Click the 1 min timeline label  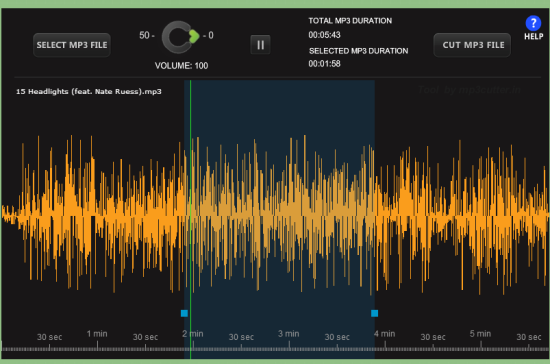pyautogui.click(x=97, y=334)
